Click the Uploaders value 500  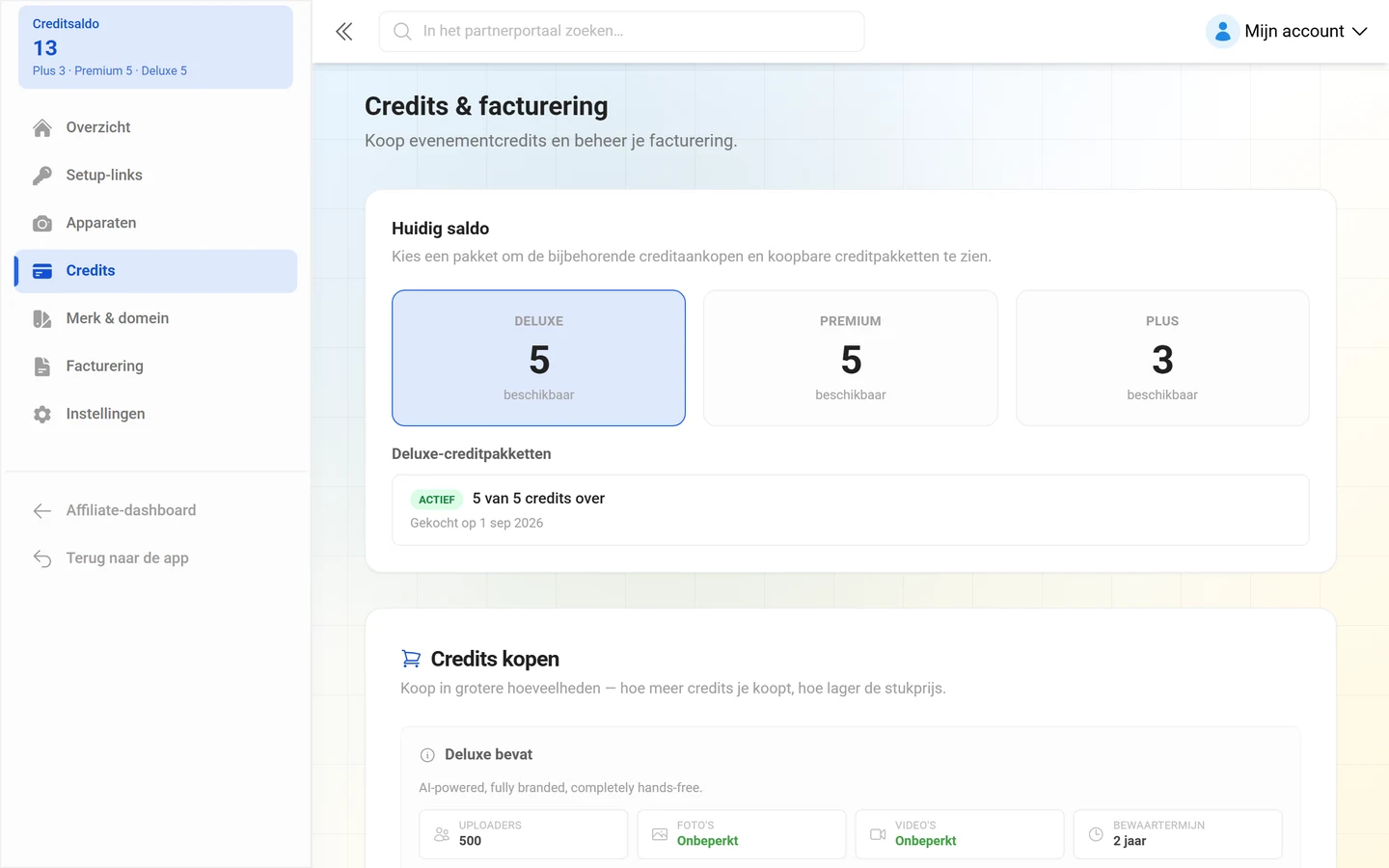click(x=470, y=841)
